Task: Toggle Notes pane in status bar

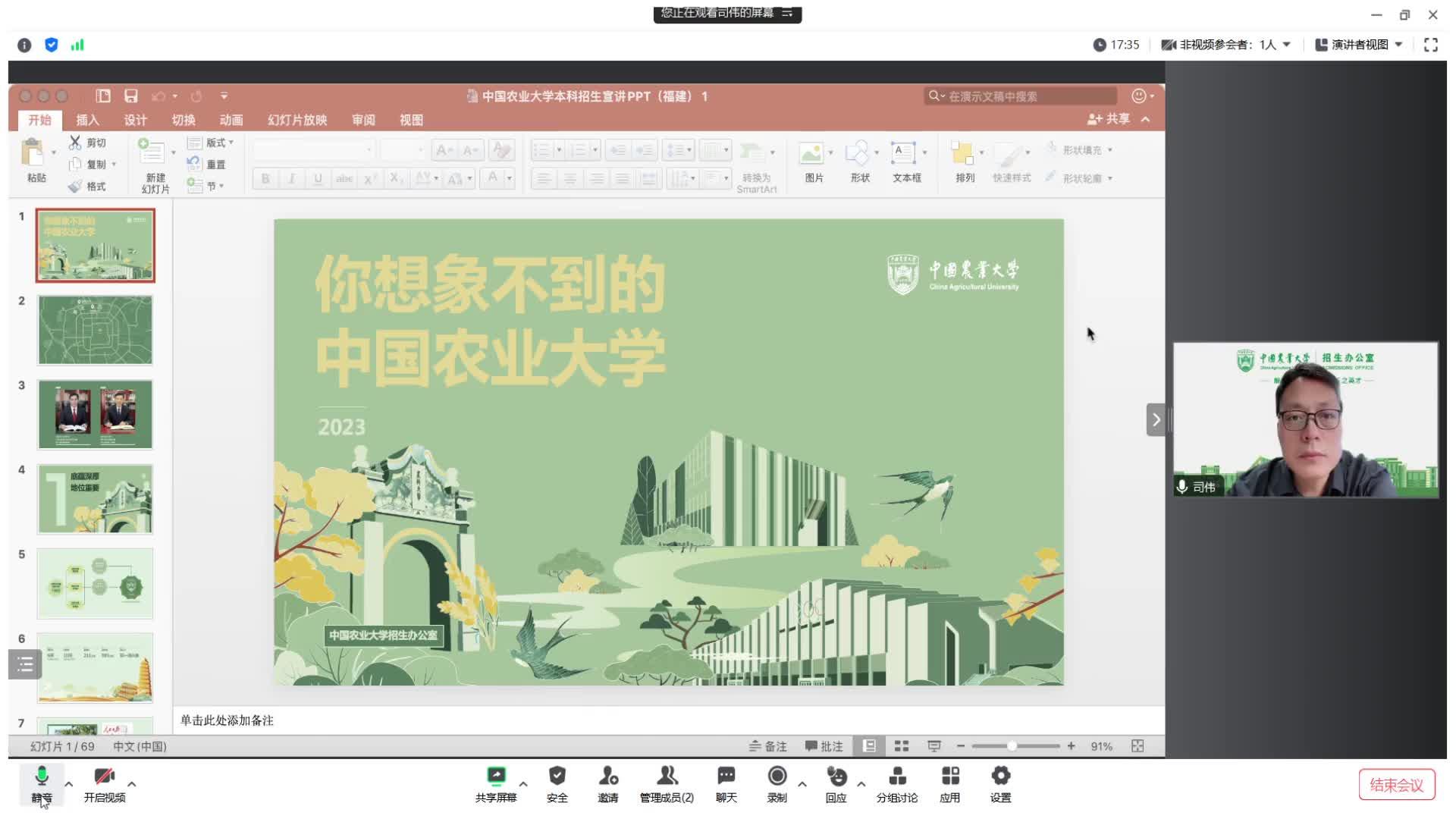Action: 767,746
